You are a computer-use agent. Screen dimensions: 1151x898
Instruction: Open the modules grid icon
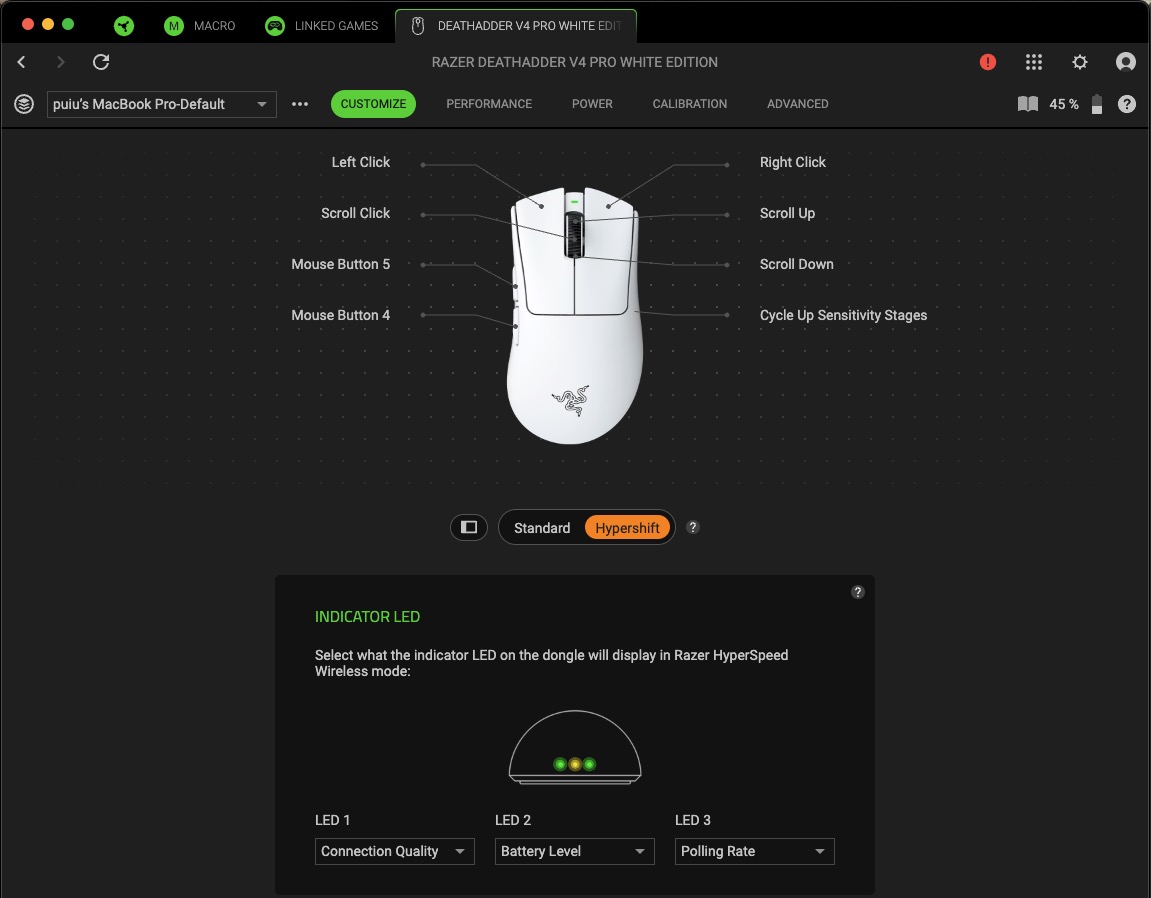coord(1034,62)
